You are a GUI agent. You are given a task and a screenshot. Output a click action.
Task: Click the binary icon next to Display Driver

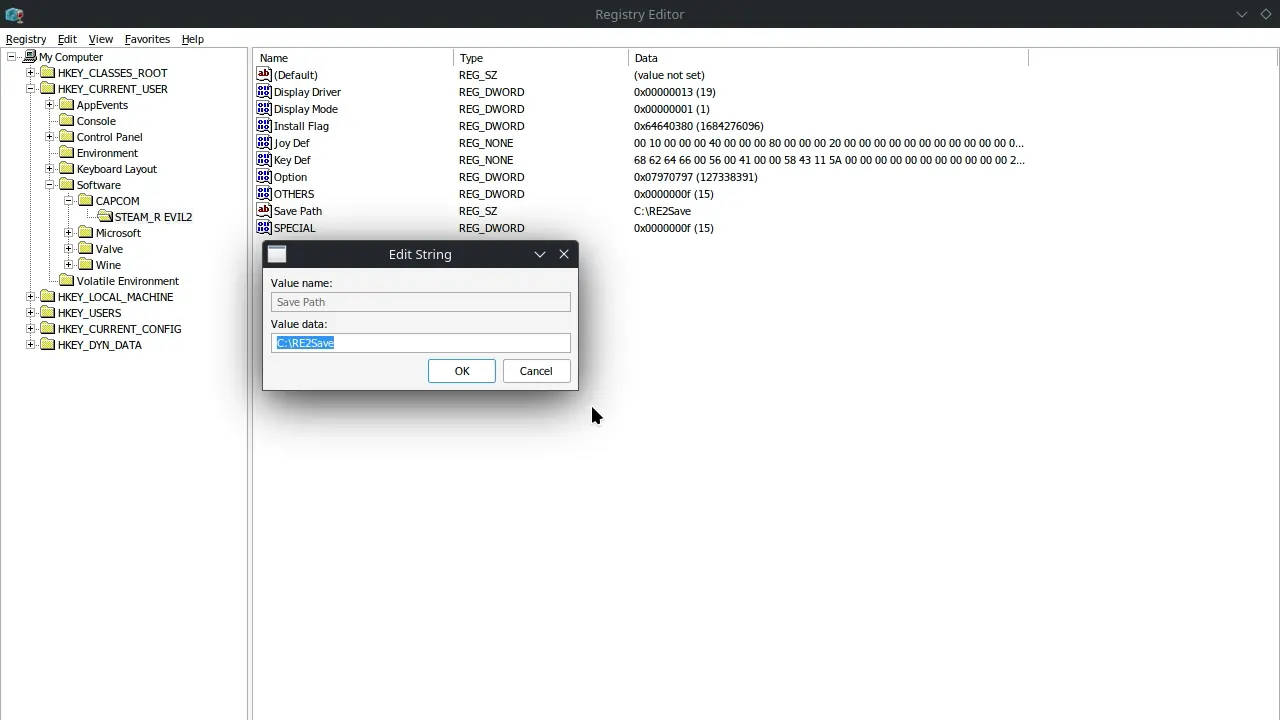pyautogui.click(x=264, y=92)
